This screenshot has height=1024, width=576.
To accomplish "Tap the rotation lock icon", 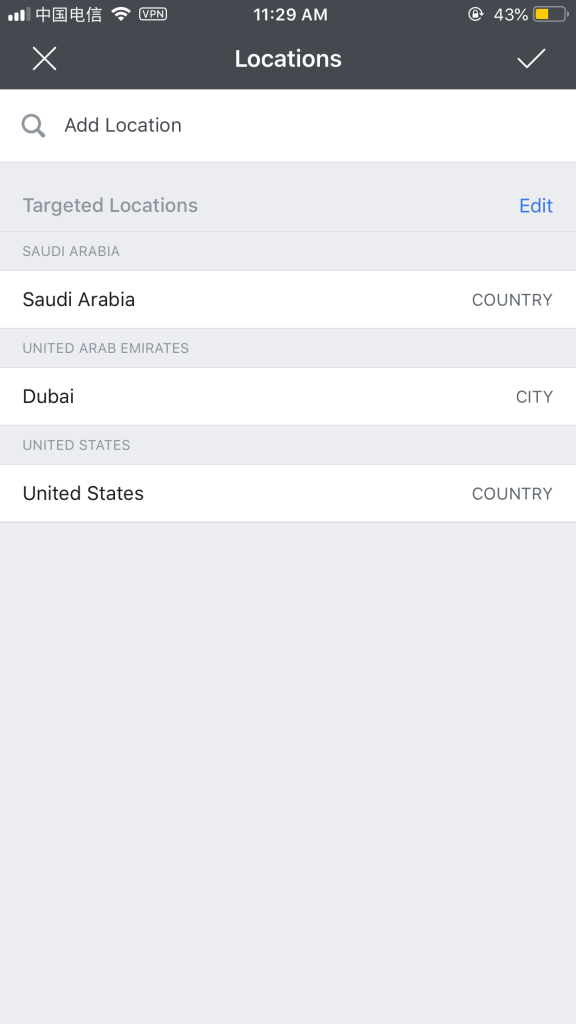I will click(x=476, y=14).
